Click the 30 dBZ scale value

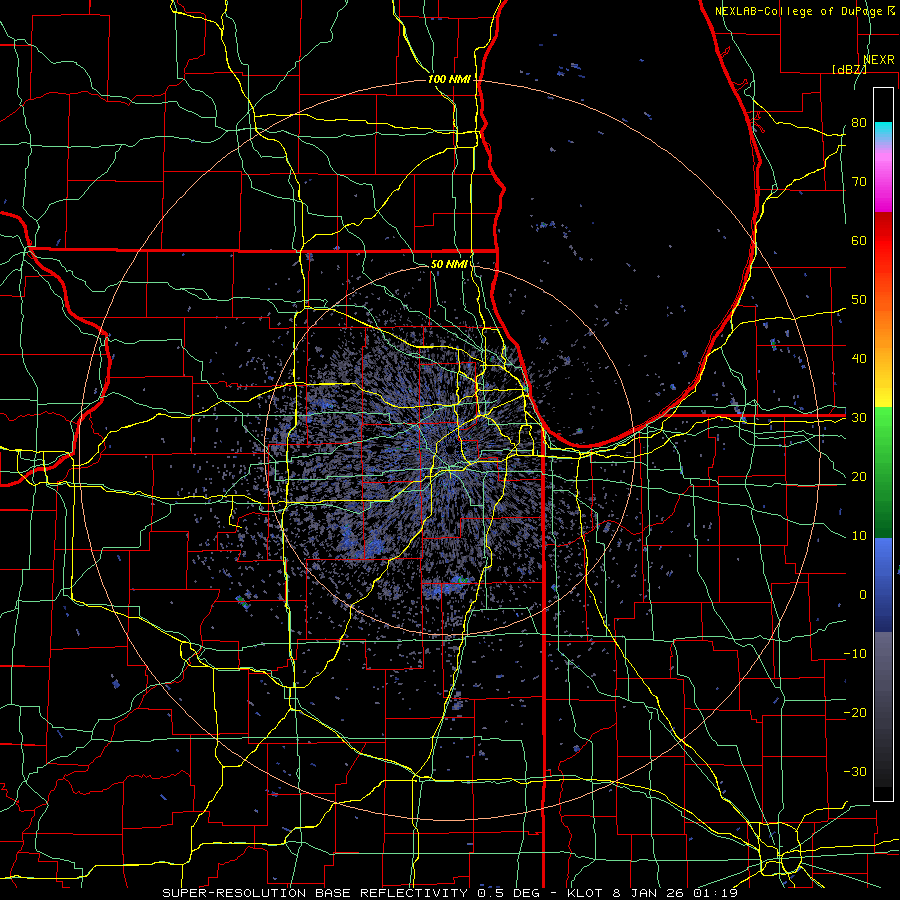pyautogui.click(x=859, y=417)
